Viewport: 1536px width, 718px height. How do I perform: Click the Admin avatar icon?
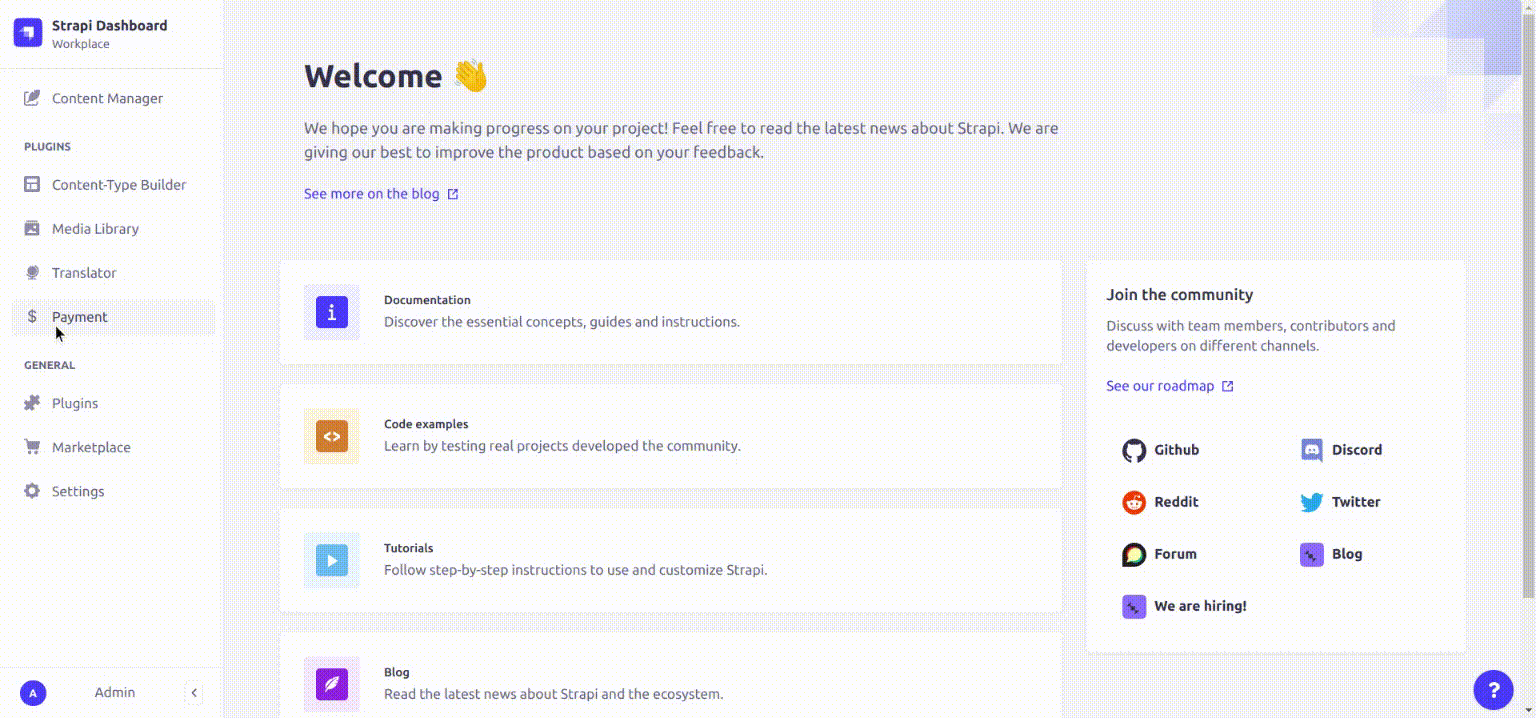33,693
